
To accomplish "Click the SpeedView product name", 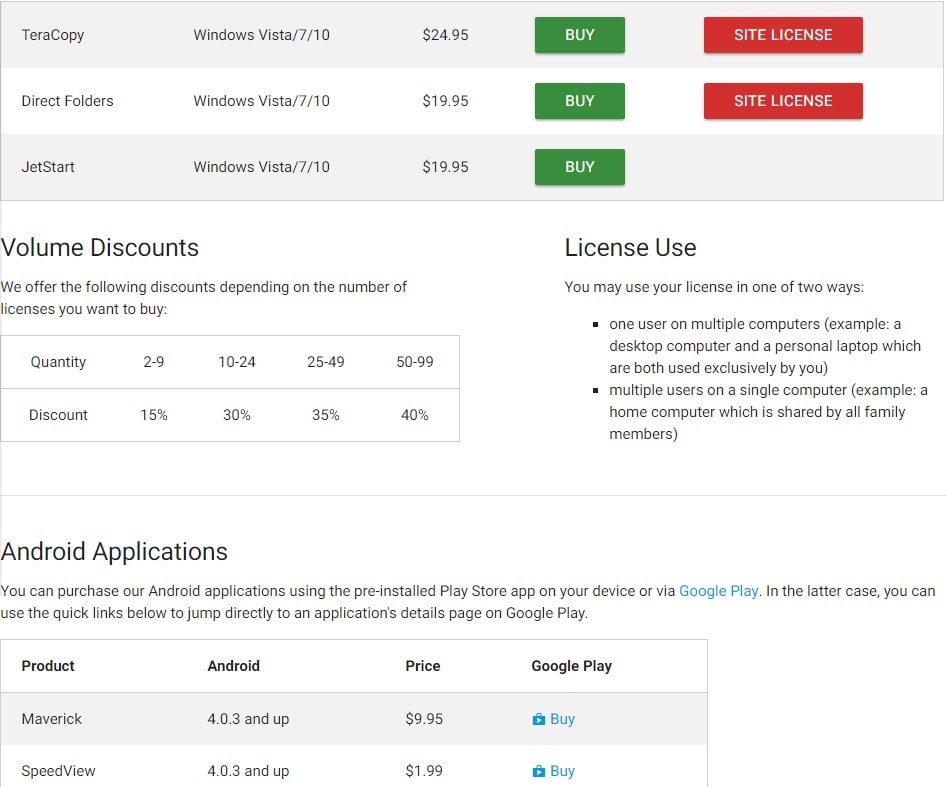I will pos(59,771).
